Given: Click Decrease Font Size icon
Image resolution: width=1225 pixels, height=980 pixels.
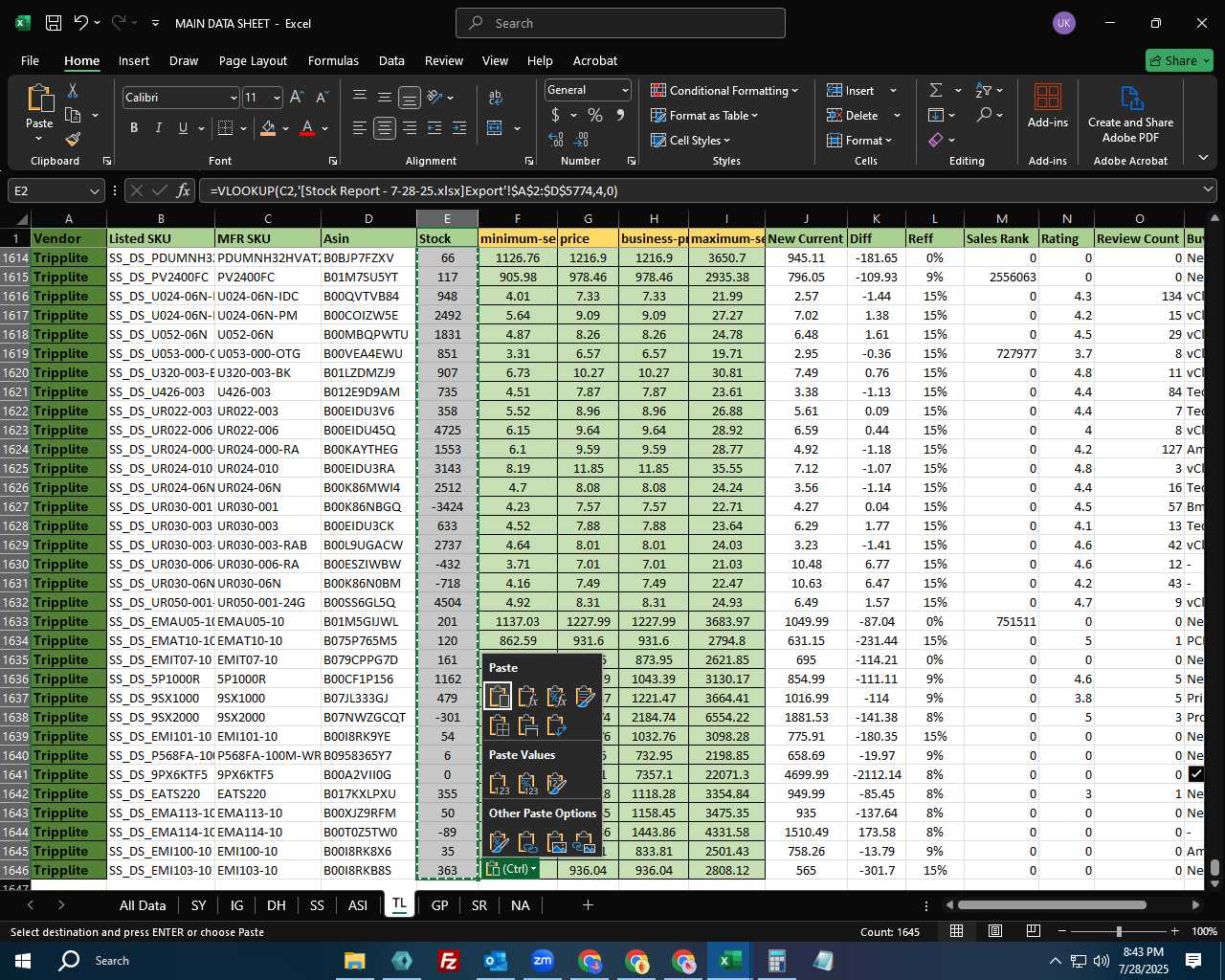Looking at the screenshot, I should [322, 98].
